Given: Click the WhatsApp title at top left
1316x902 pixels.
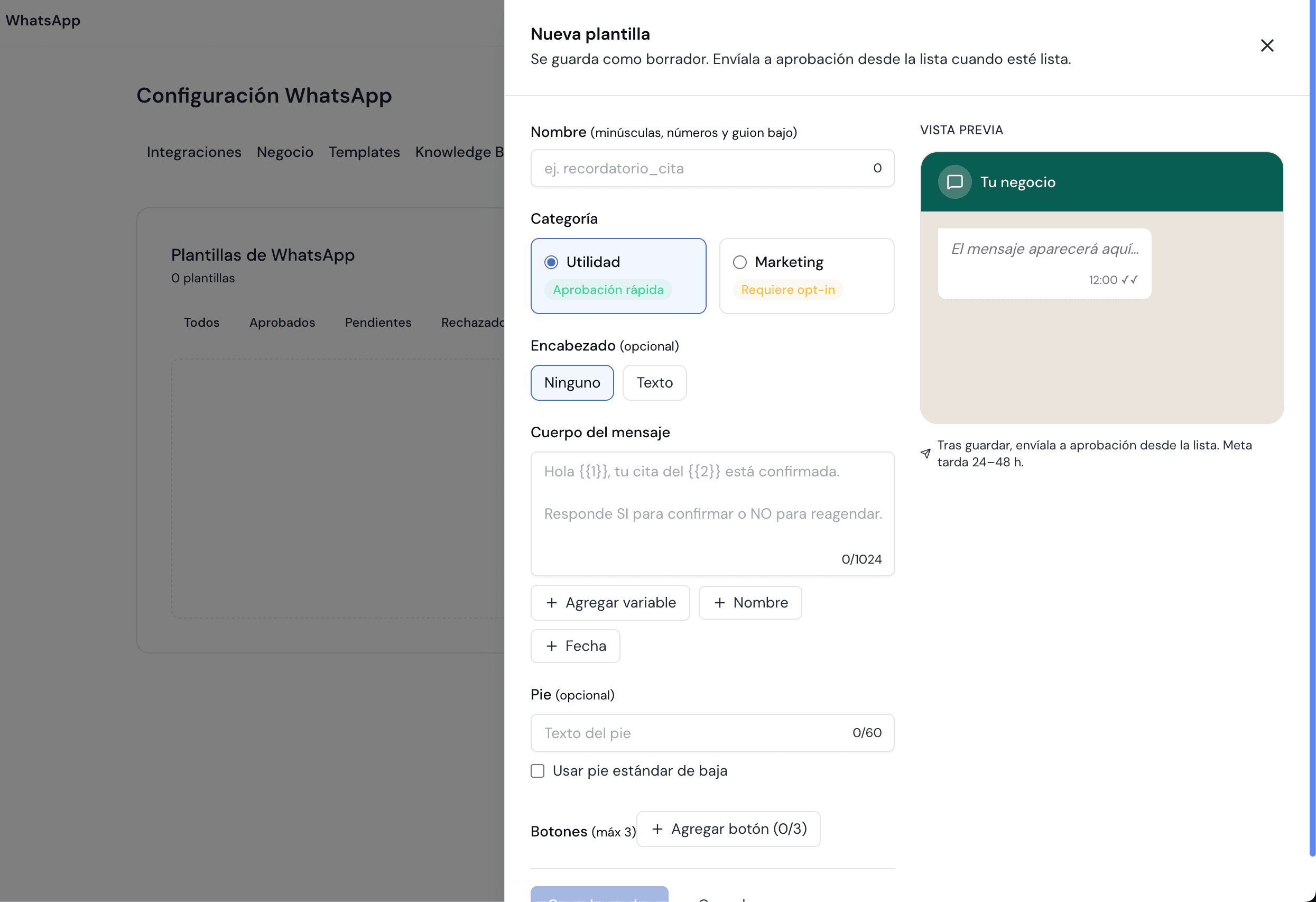Looking at the screenshot, I should [43, 21].
